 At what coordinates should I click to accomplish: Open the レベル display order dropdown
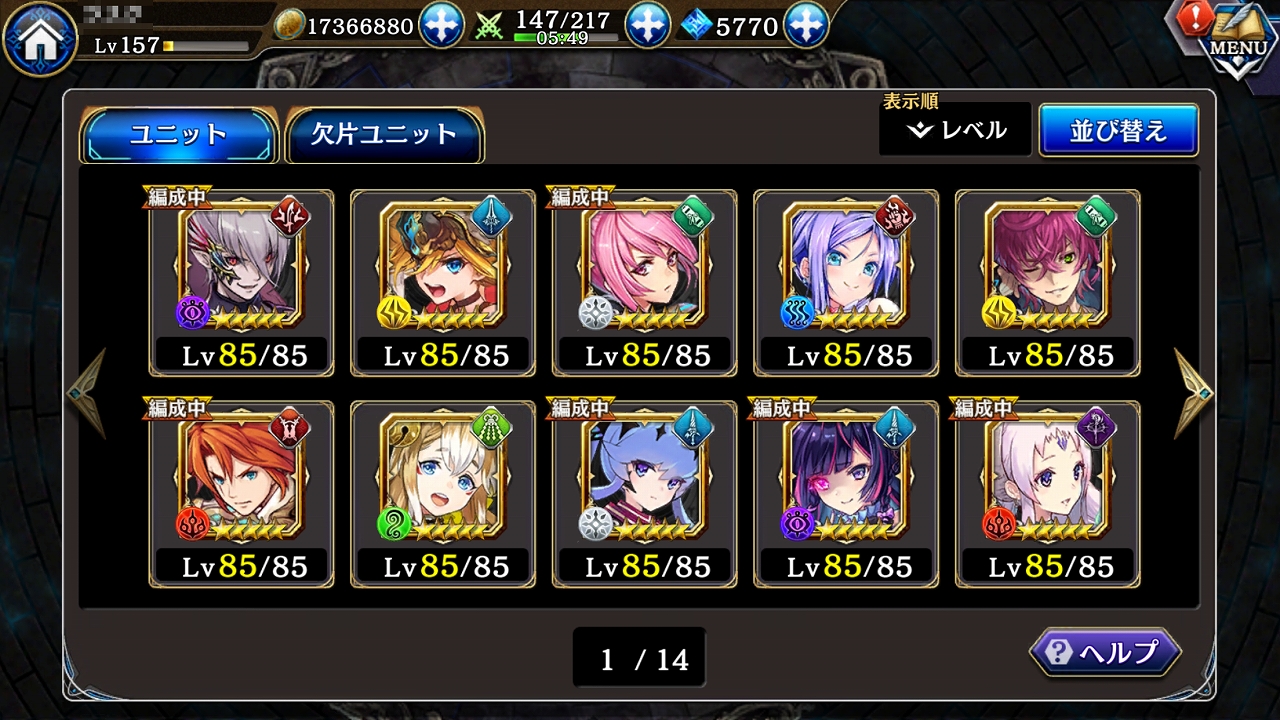pos(955,130)
